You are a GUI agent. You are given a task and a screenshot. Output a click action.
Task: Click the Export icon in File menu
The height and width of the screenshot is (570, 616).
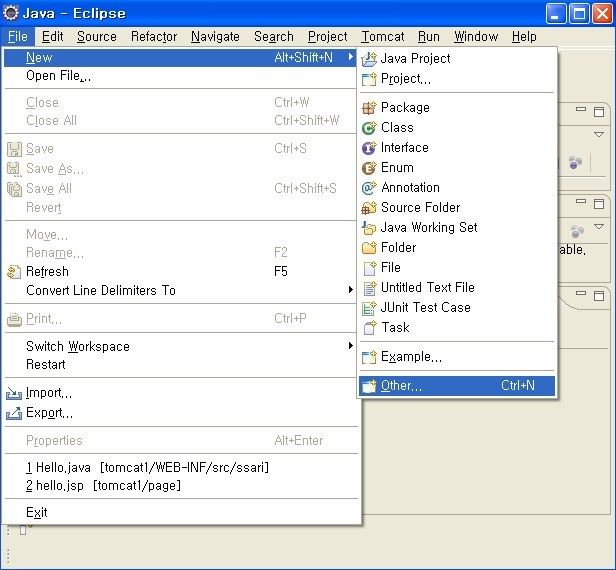click(x=14, y=413)
